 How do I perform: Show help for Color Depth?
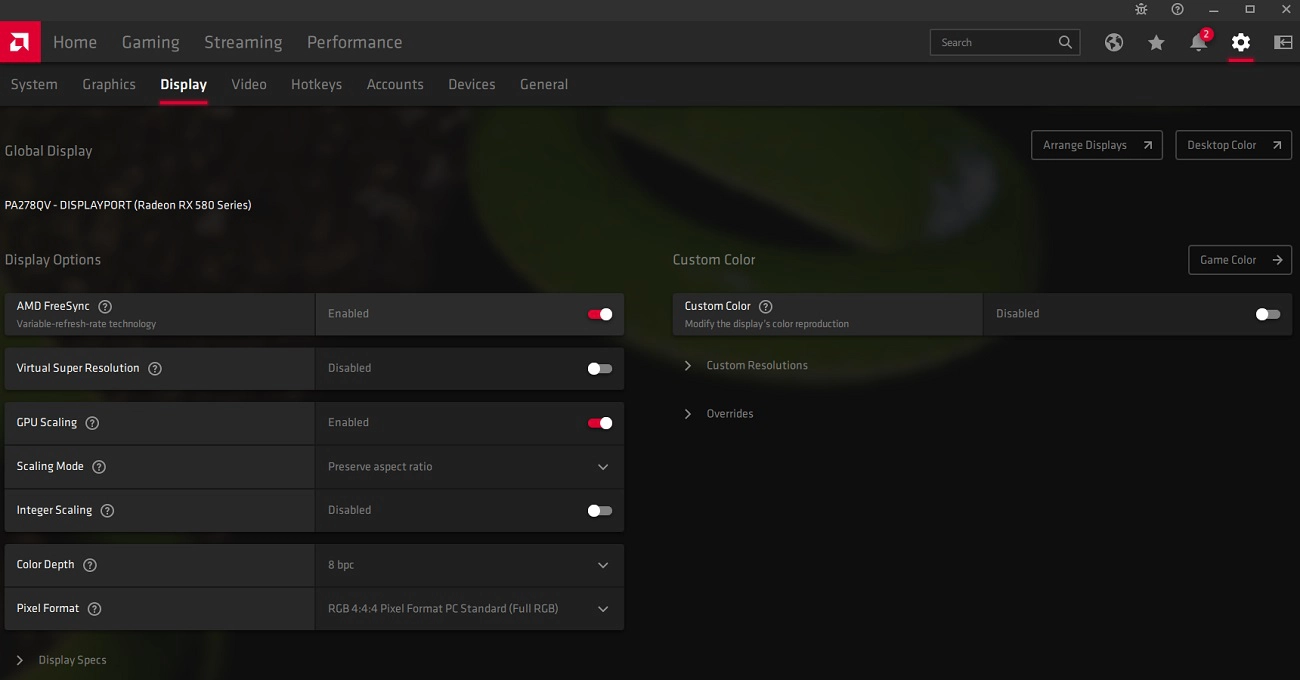[x=90, y=565]
